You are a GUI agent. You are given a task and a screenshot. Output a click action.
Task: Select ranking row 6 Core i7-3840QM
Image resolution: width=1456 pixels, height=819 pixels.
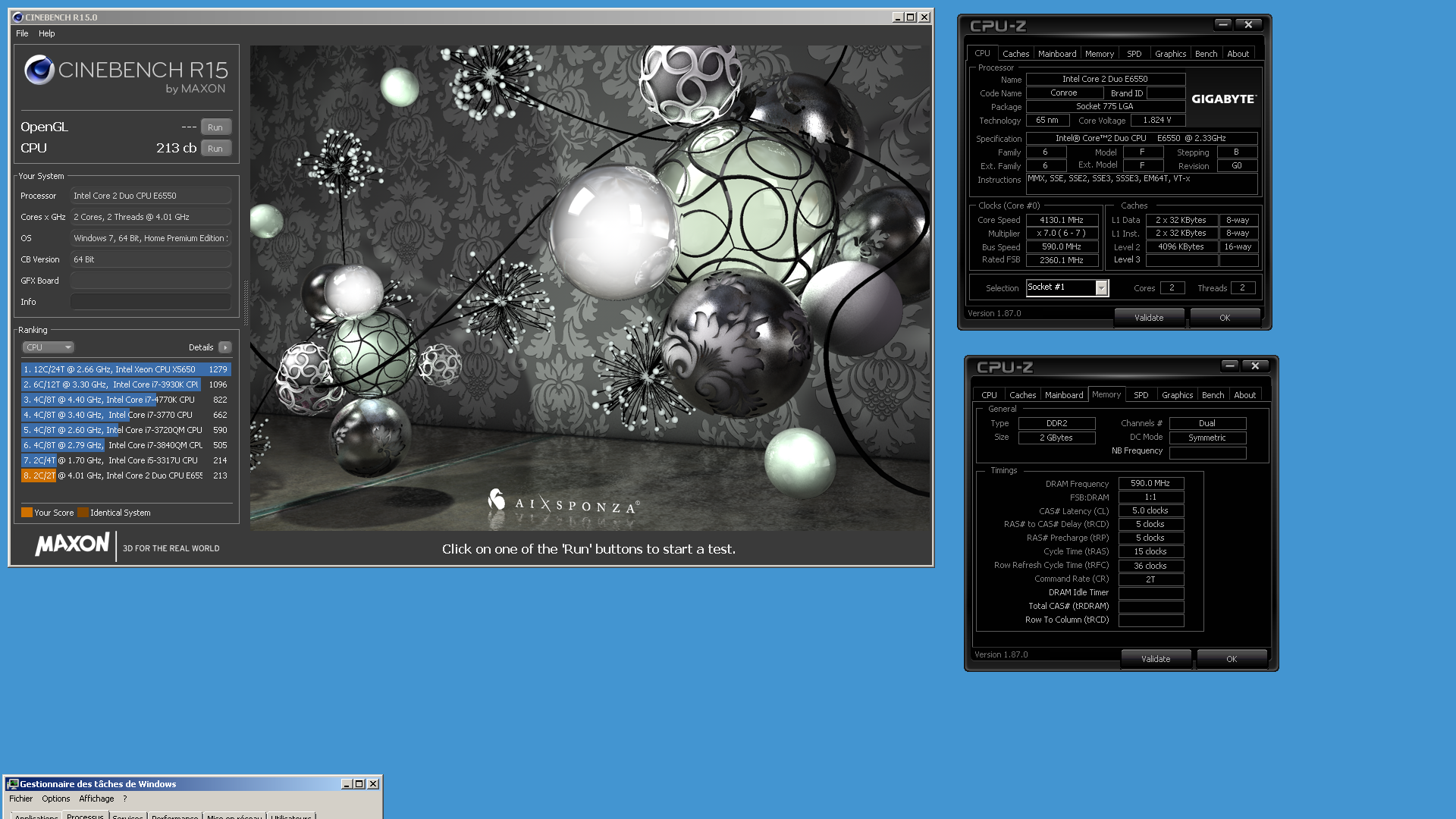(x=126, y=445)
